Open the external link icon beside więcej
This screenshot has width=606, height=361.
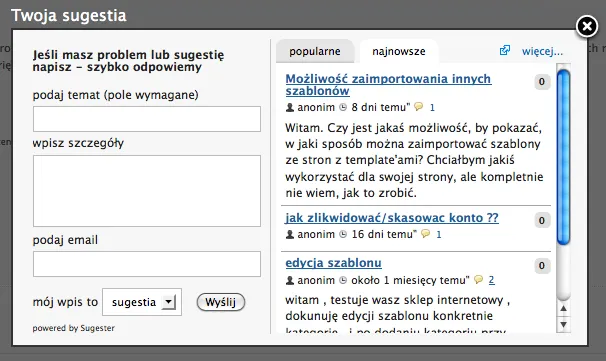point(505,50)
